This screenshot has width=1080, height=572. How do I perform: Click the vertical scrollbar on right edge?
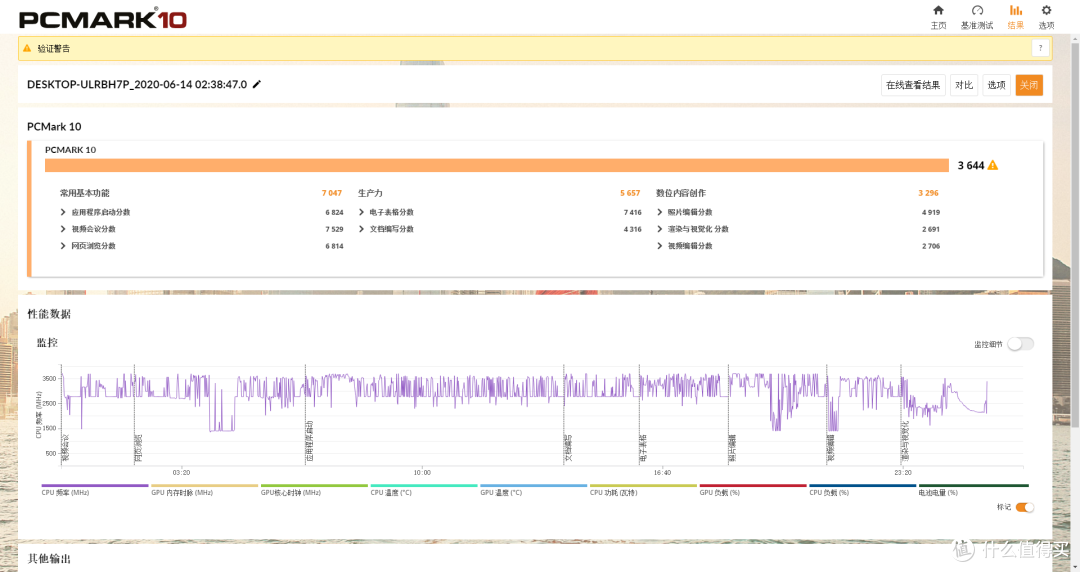click(1075, 234)
